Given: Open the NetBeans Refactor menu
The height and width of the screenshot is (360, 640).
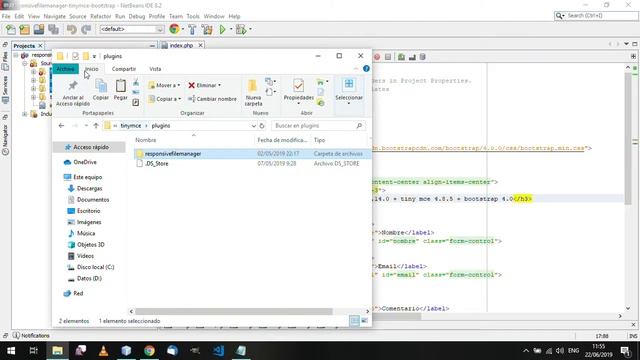Looking at the screenshot, I should 100,16.
